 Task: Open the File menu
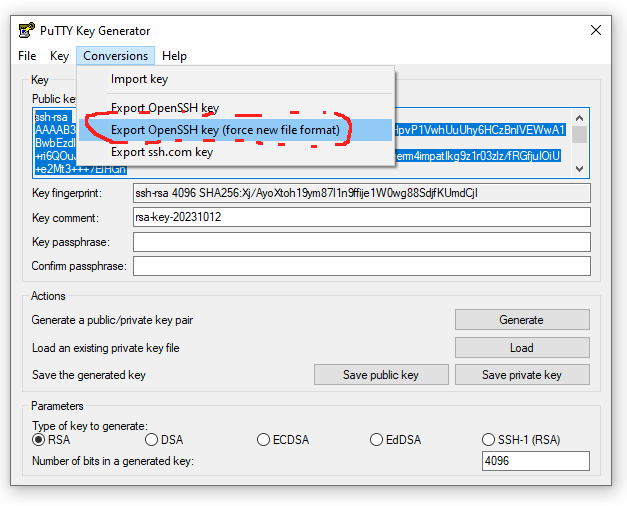coord(27,56)
